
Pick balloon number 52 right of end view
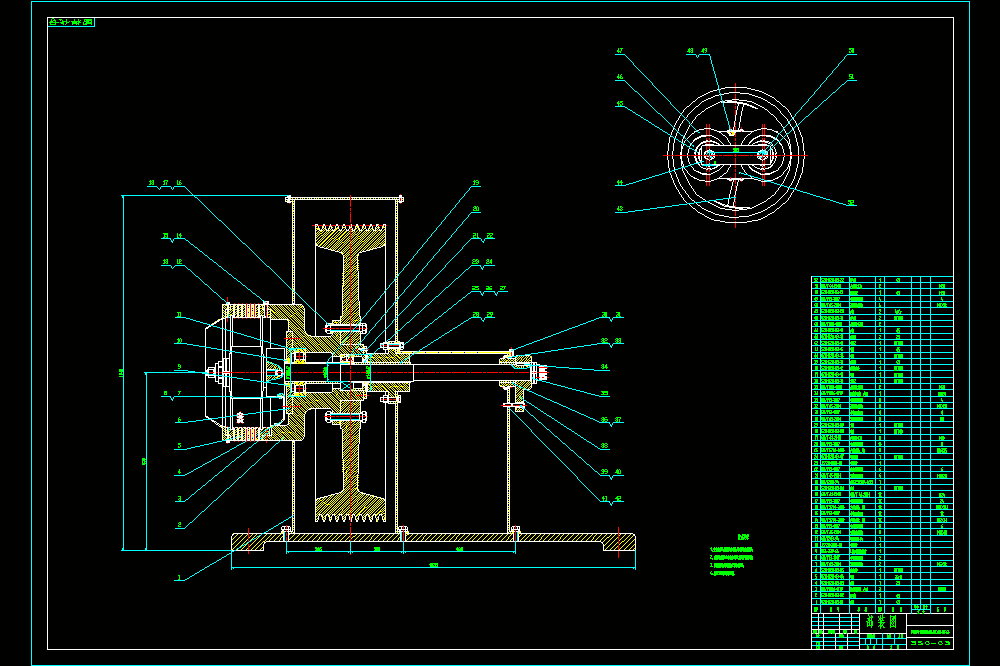pyautogui.click(x=851, y=204)
